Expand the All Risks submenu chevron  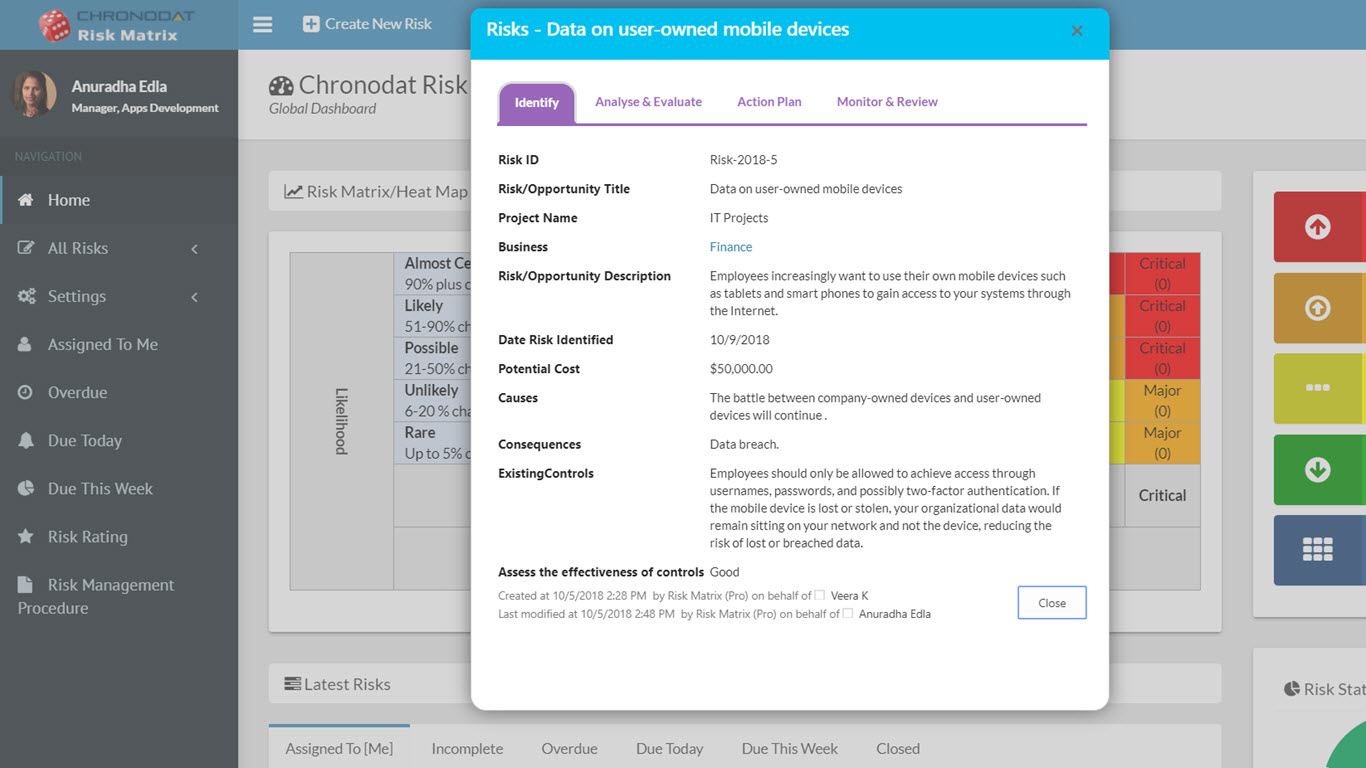[194, 248]
